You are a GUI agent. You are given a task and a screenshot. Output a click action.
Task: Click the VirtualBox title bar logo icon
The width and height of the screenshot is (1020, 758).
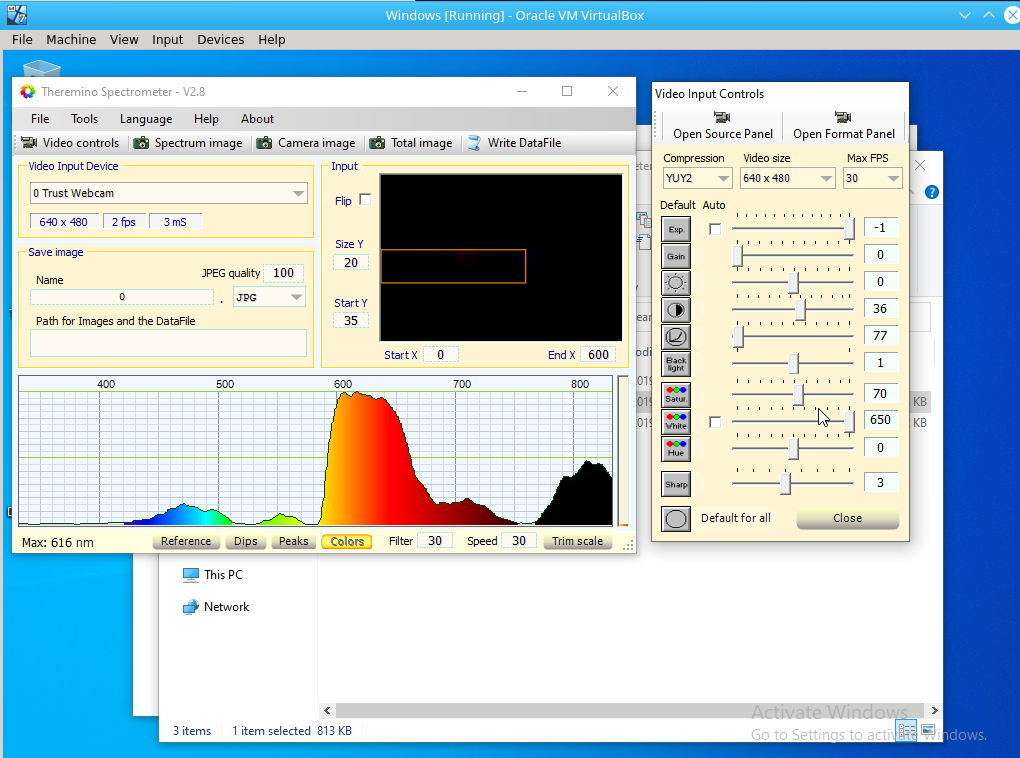click(x=17, y=14)
